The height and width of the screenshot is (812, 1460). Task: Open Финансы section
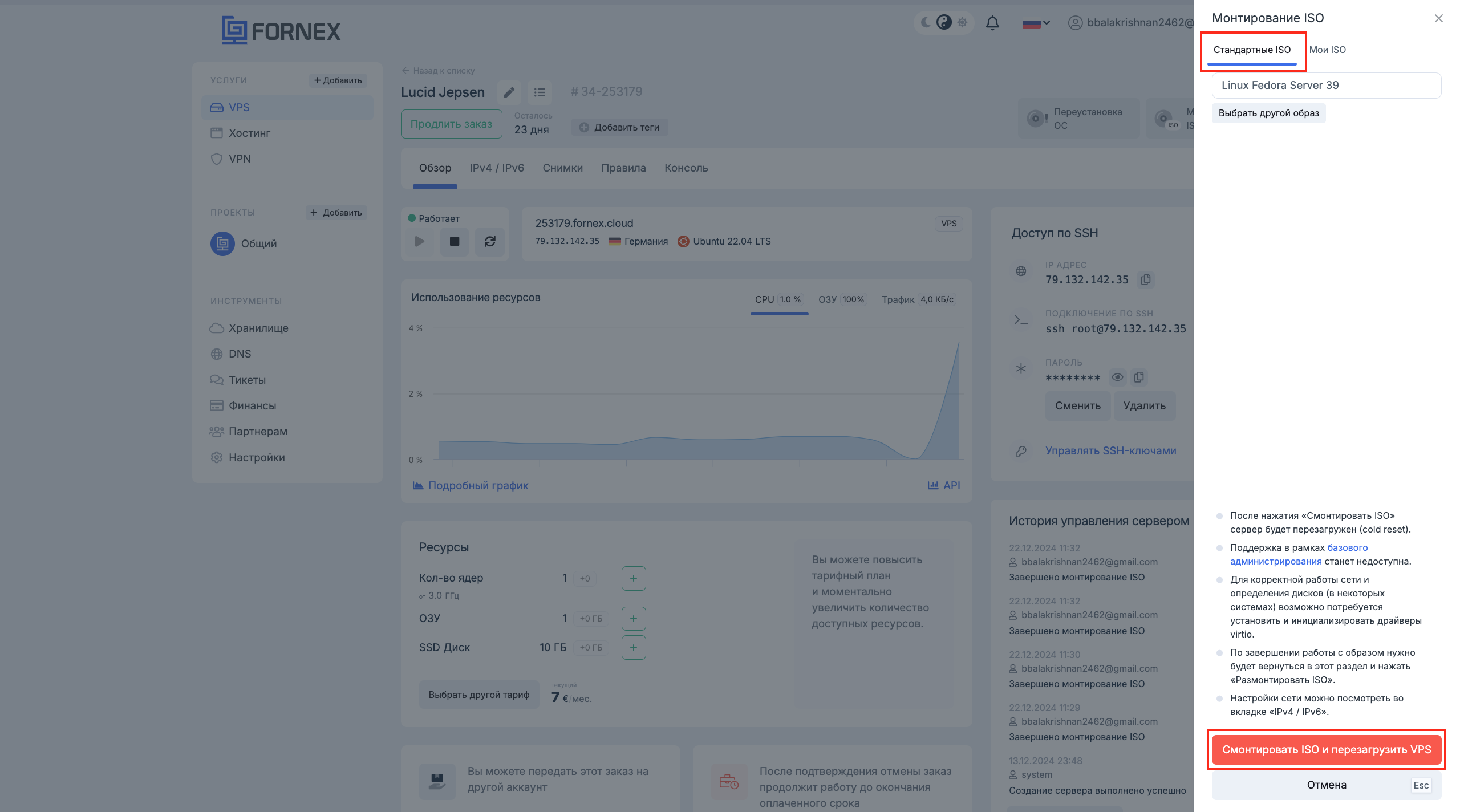point(244,405)
